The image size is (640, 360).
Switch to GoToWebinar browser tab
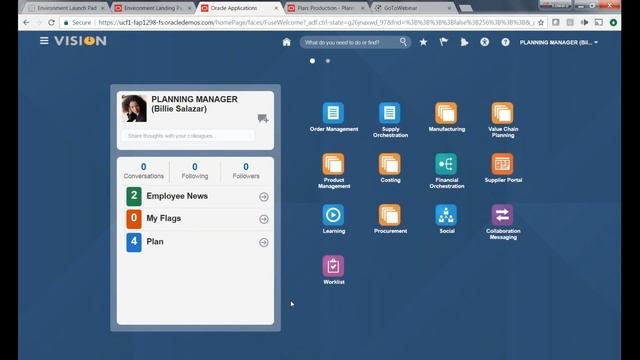click(412, 8)
